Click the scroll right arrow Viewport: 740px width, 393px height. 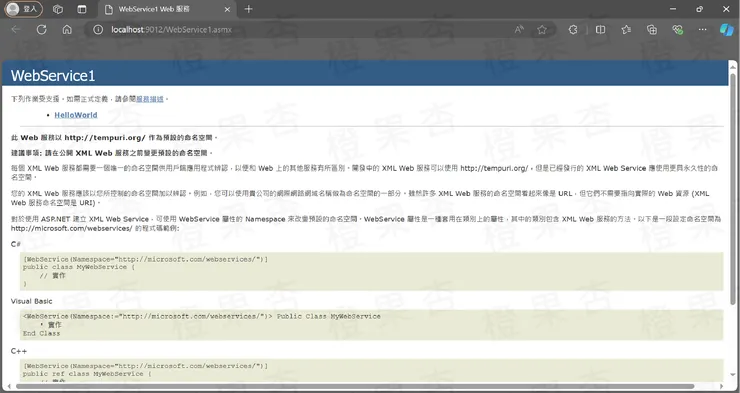[x=723, y=386]
